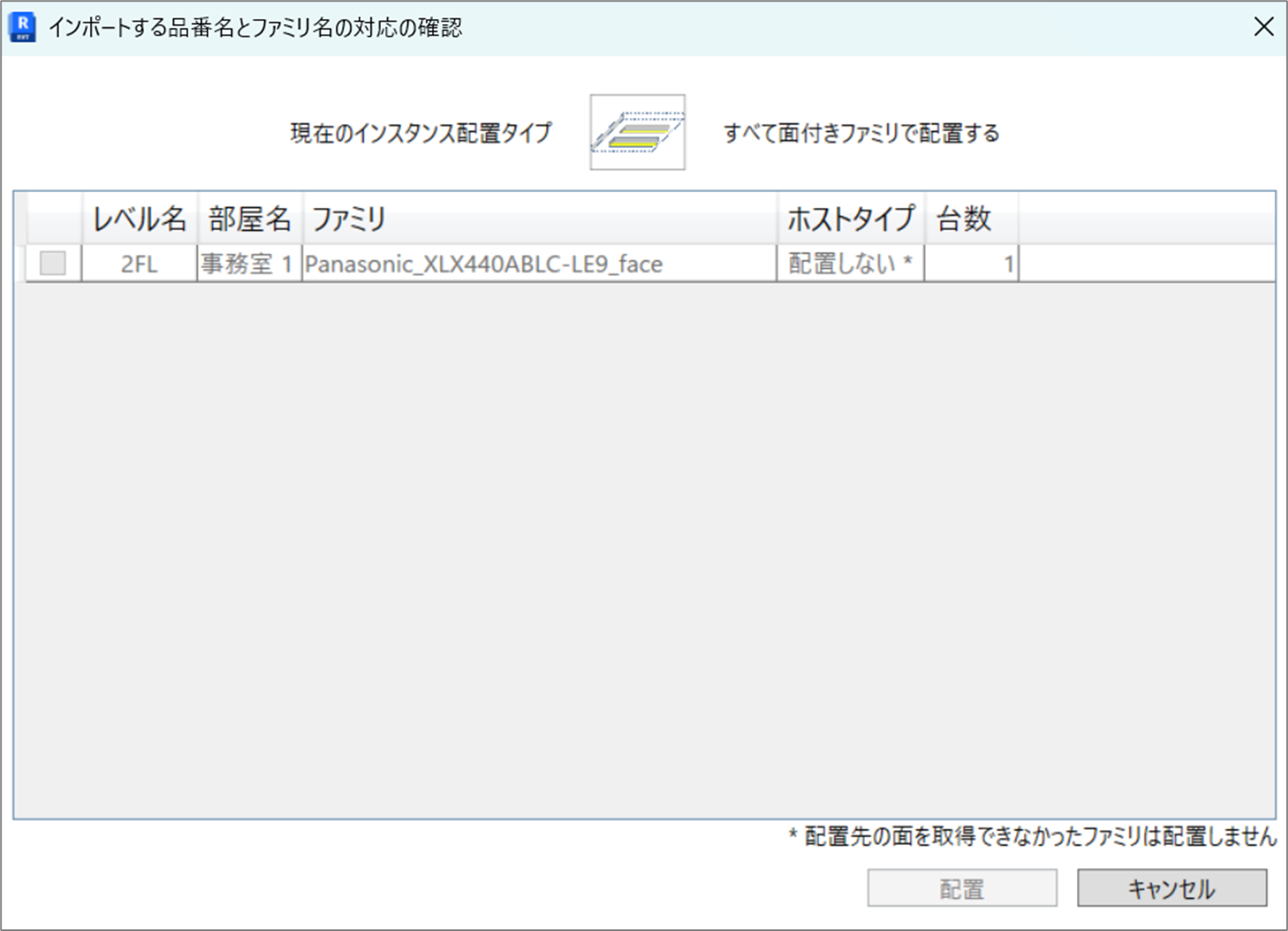1288x931 pixels.
Task: Click the checkbox column header cell
Action: pos(54,219)
